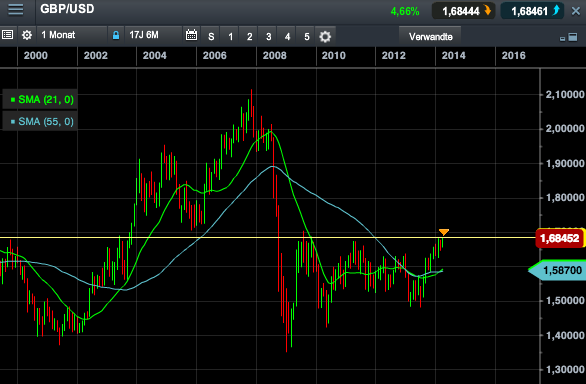Click the maximize chart panel icon
This screenshot has width=586, height=384.
point(573,37)
